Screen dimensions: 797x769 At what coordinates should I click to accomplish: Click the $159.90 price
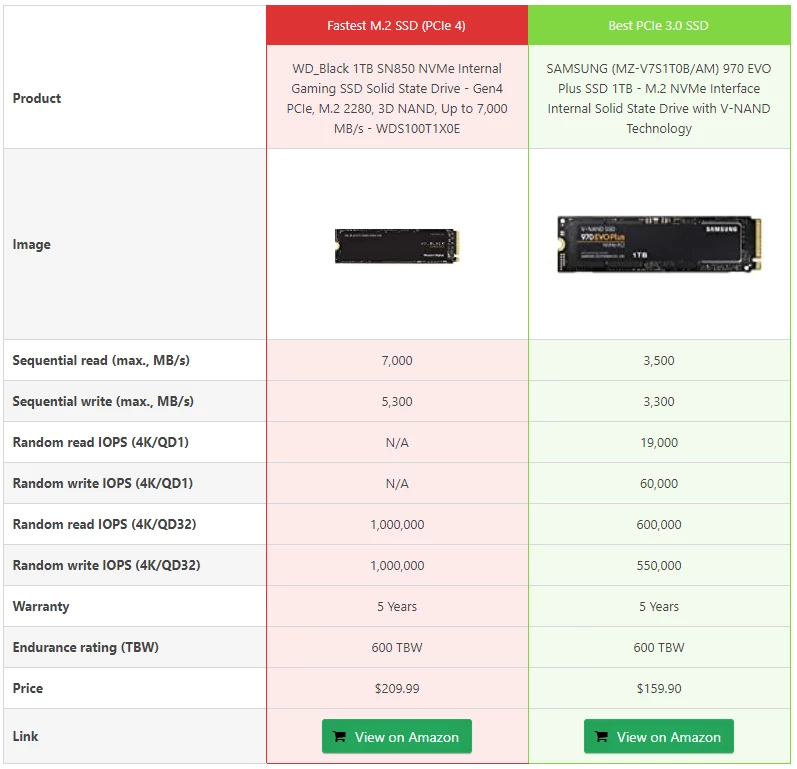(659, 689)
